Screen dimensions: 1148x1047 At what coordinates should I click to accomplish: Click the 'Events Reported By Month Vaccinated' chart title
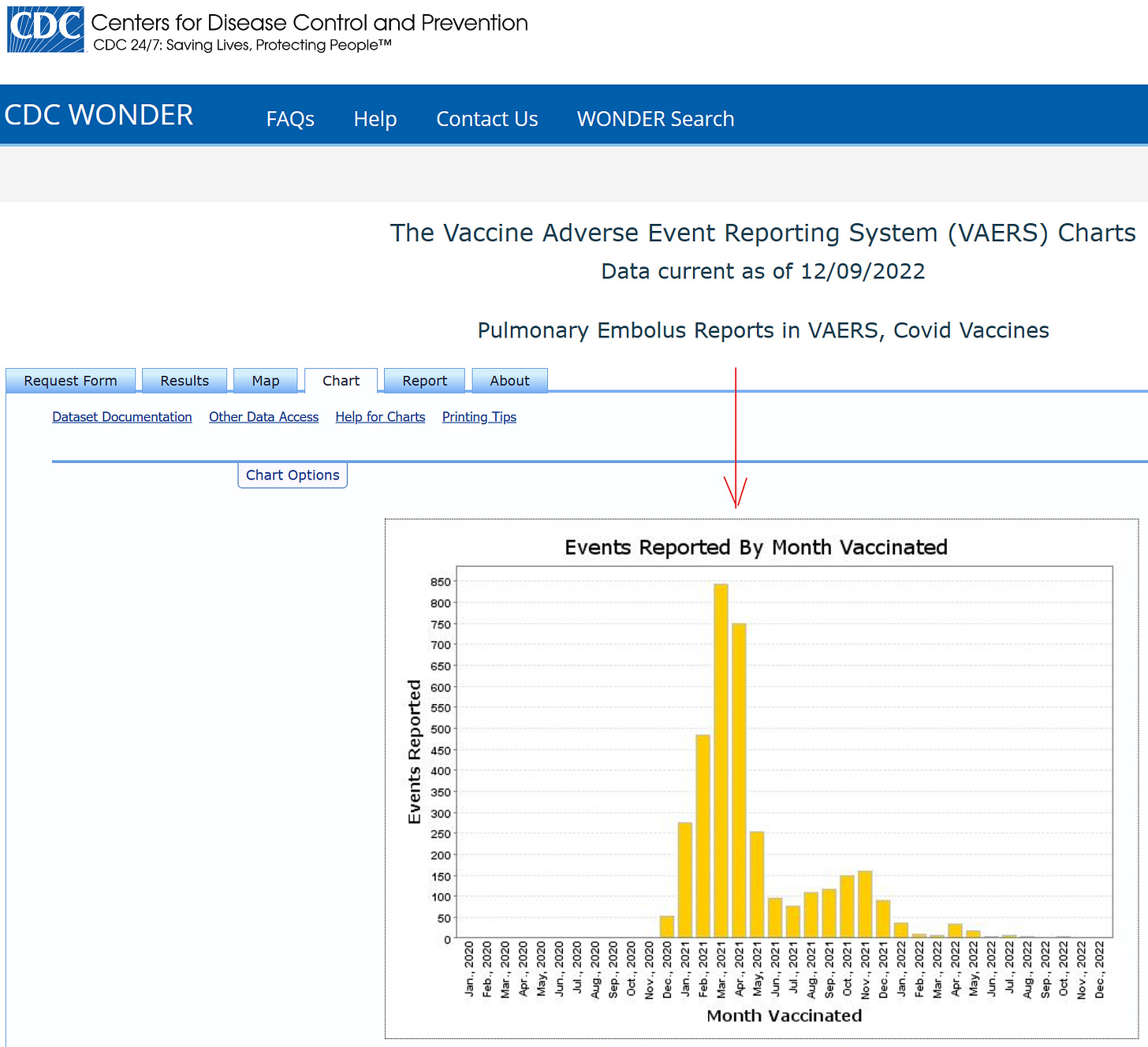pos(756,547)
